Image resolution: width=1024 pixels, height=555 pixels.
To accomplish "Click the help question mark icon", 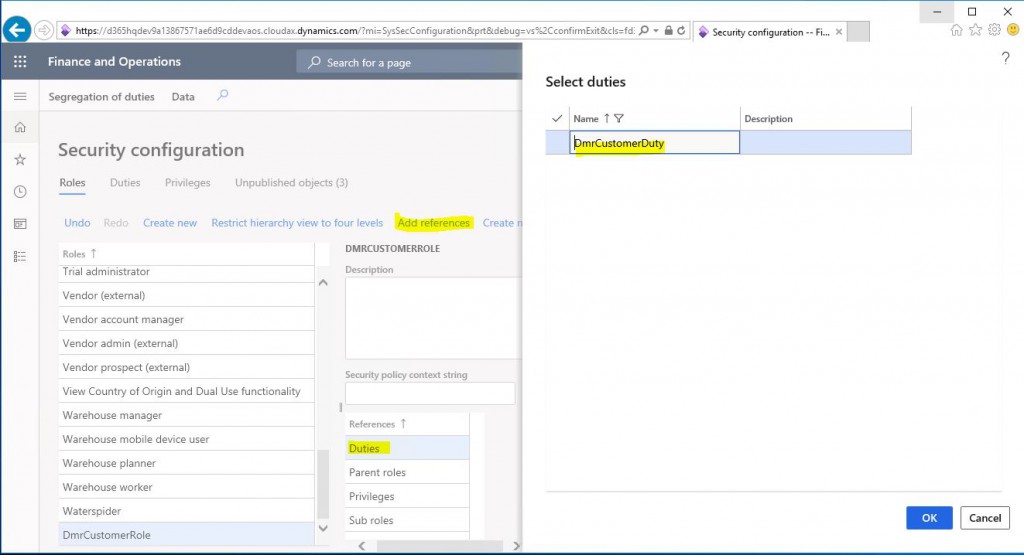I will coord(1006,58).
